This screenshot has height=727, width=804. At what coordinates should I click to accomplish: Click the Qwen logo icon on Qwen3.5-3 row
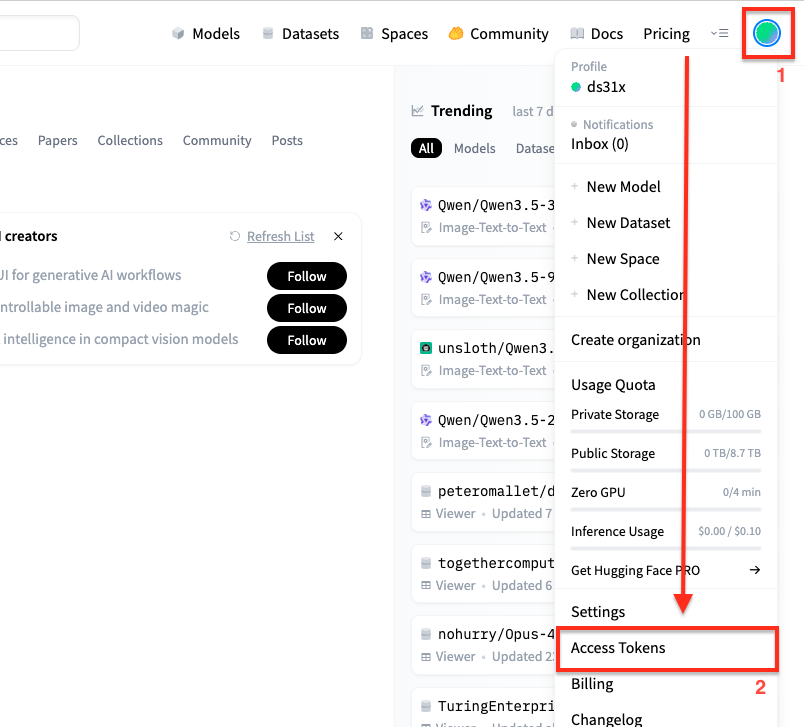pos(426,205)
